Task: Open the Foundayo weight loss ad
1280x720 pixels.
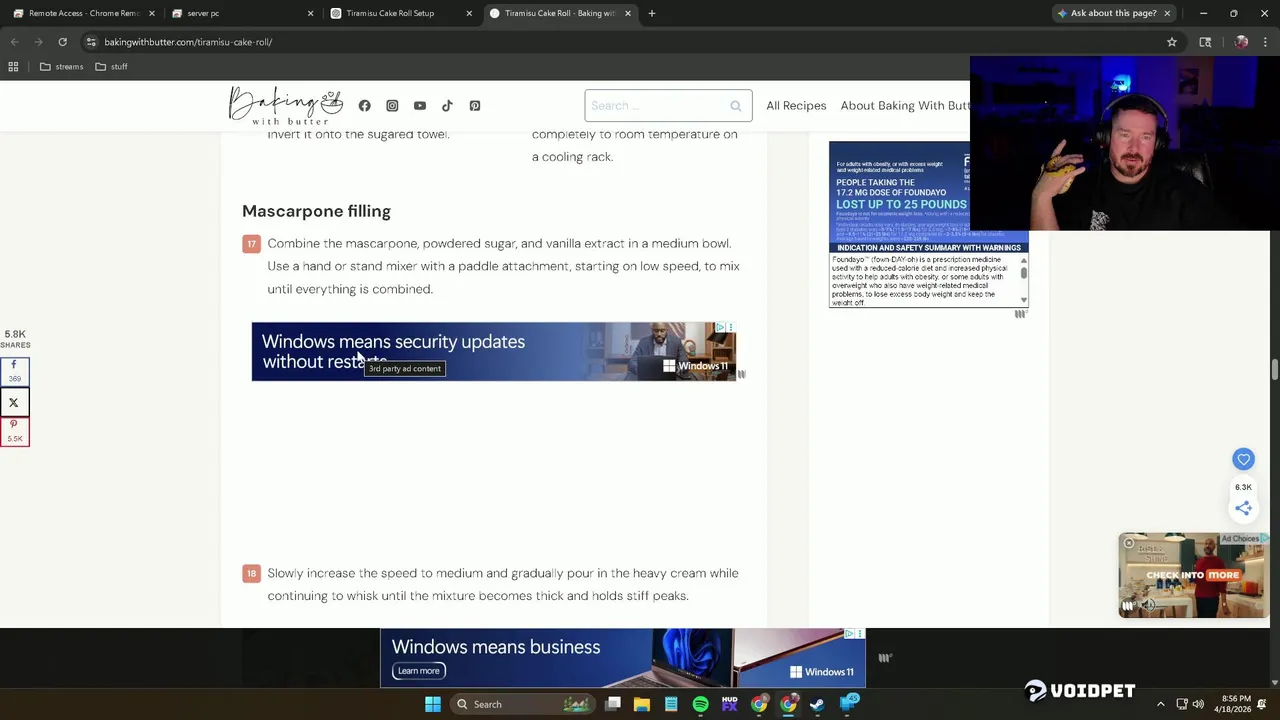Action: 928,224
